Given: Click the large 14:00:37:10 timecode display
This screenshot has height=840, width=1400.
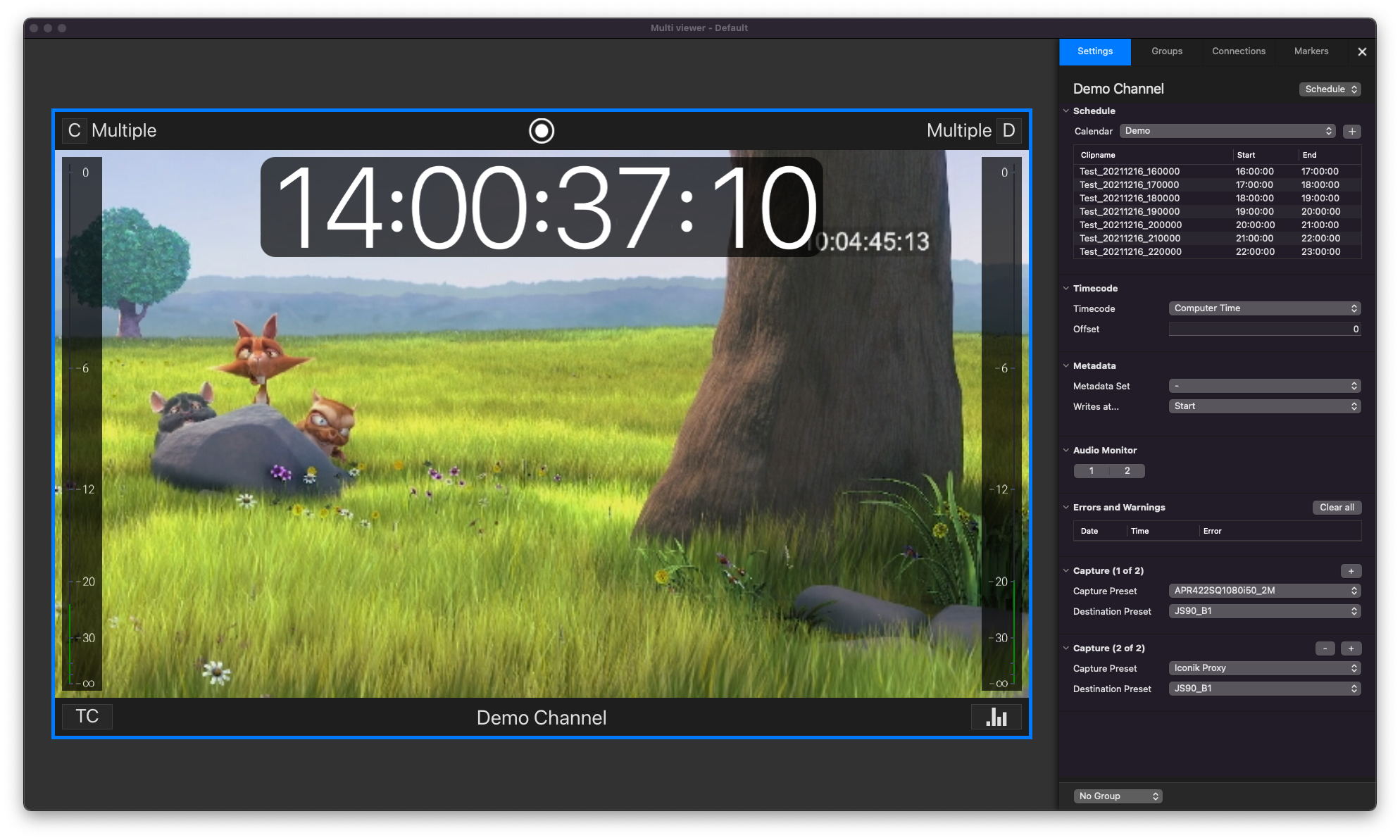Looking at the screenshot, I should 542,207.
